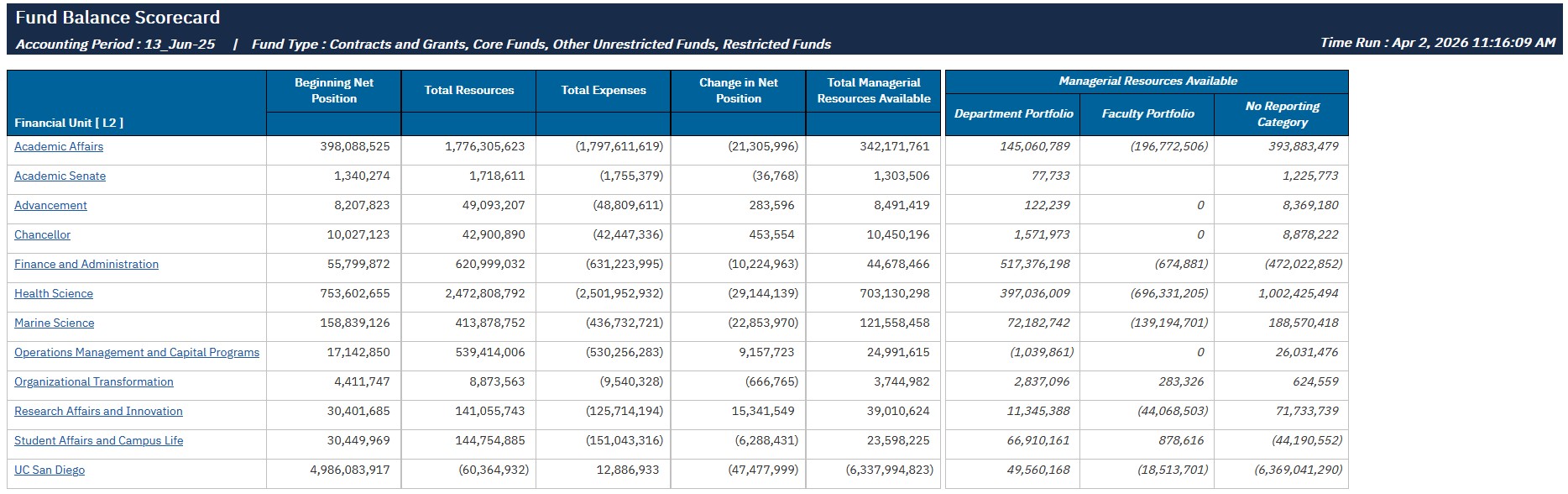Click the Fund Balance Scorecard title
The width and height of the screenshot is (1568, 494).
pyautogui.click(x=118, y=18)
